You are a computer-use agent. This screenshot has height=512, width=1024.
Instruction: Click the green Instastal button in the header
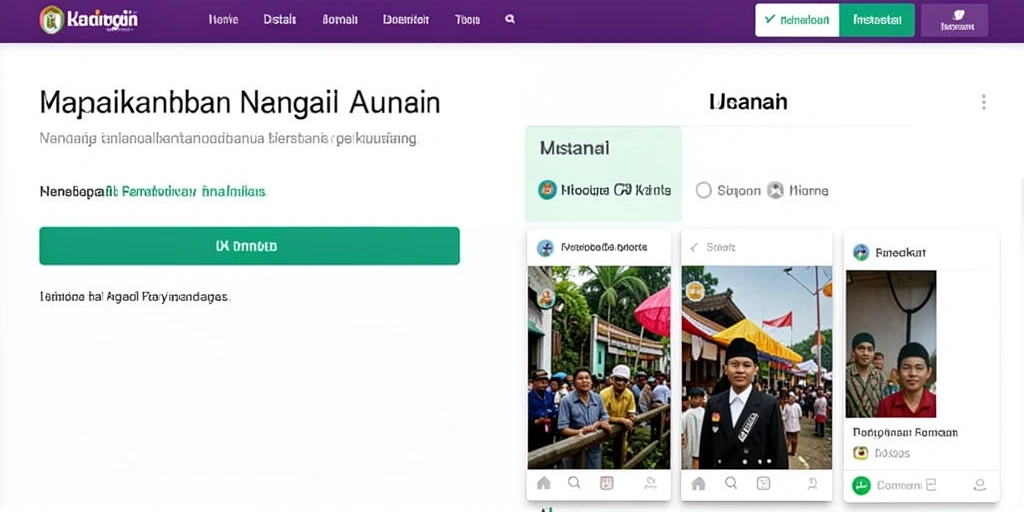pos(876,20)
